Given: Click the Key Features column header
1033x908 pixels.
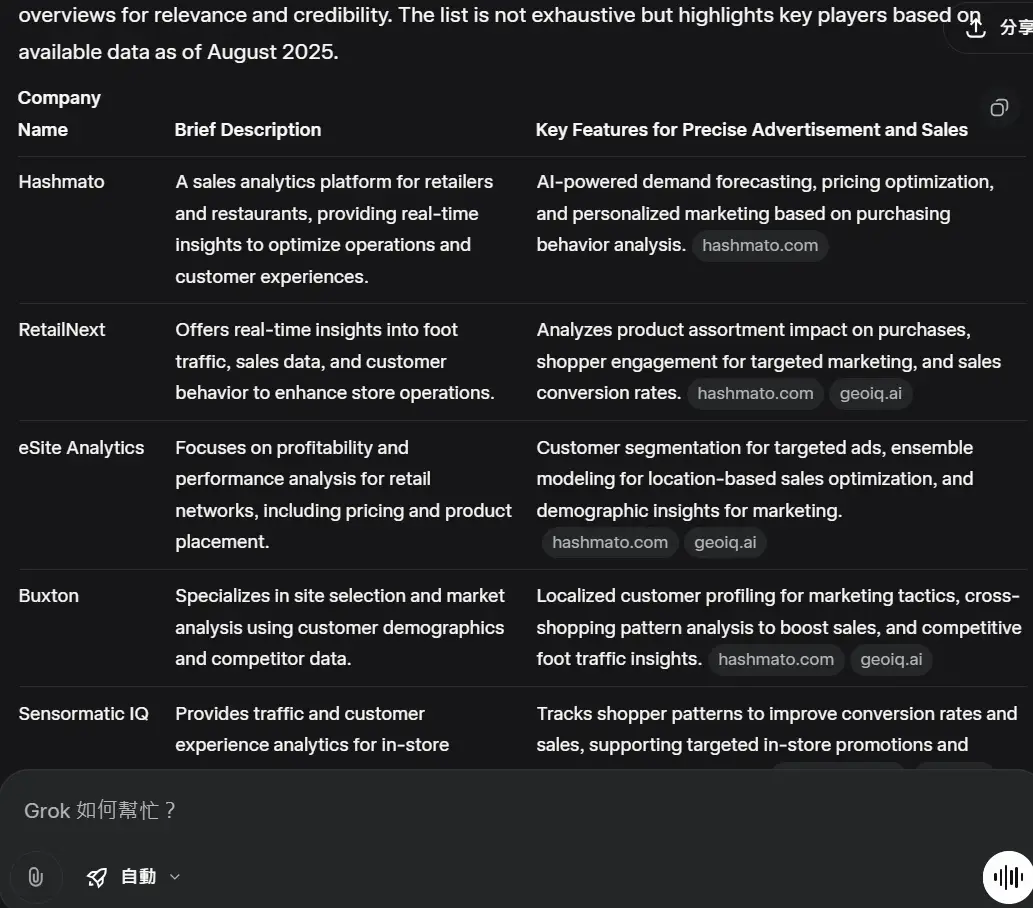Looking at the screenshot, I should (752, 130).
